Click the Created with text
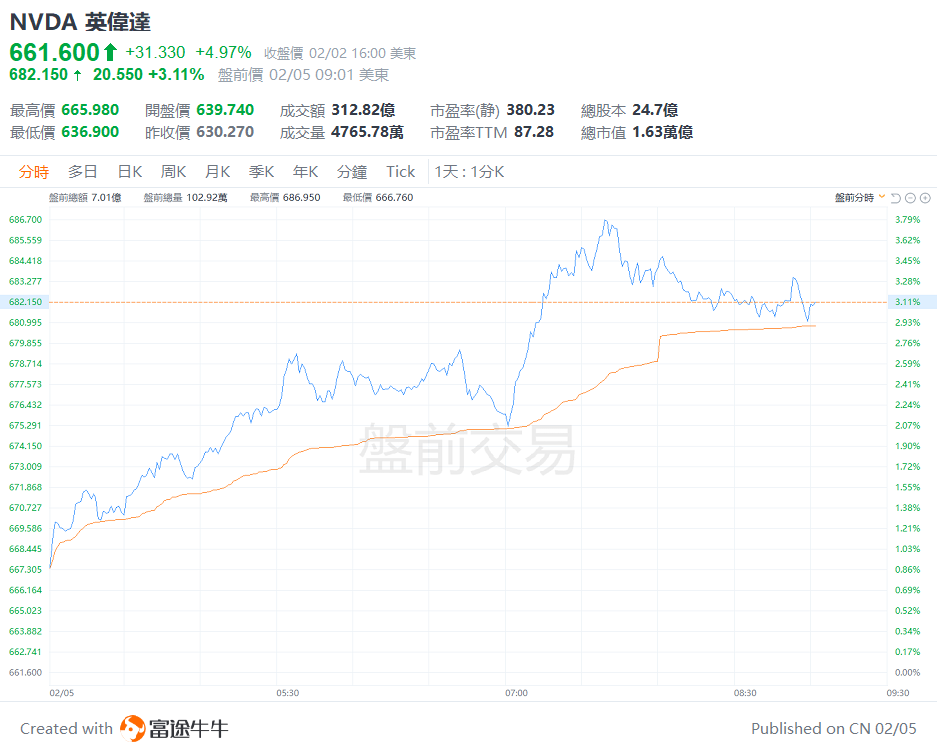 66,729
